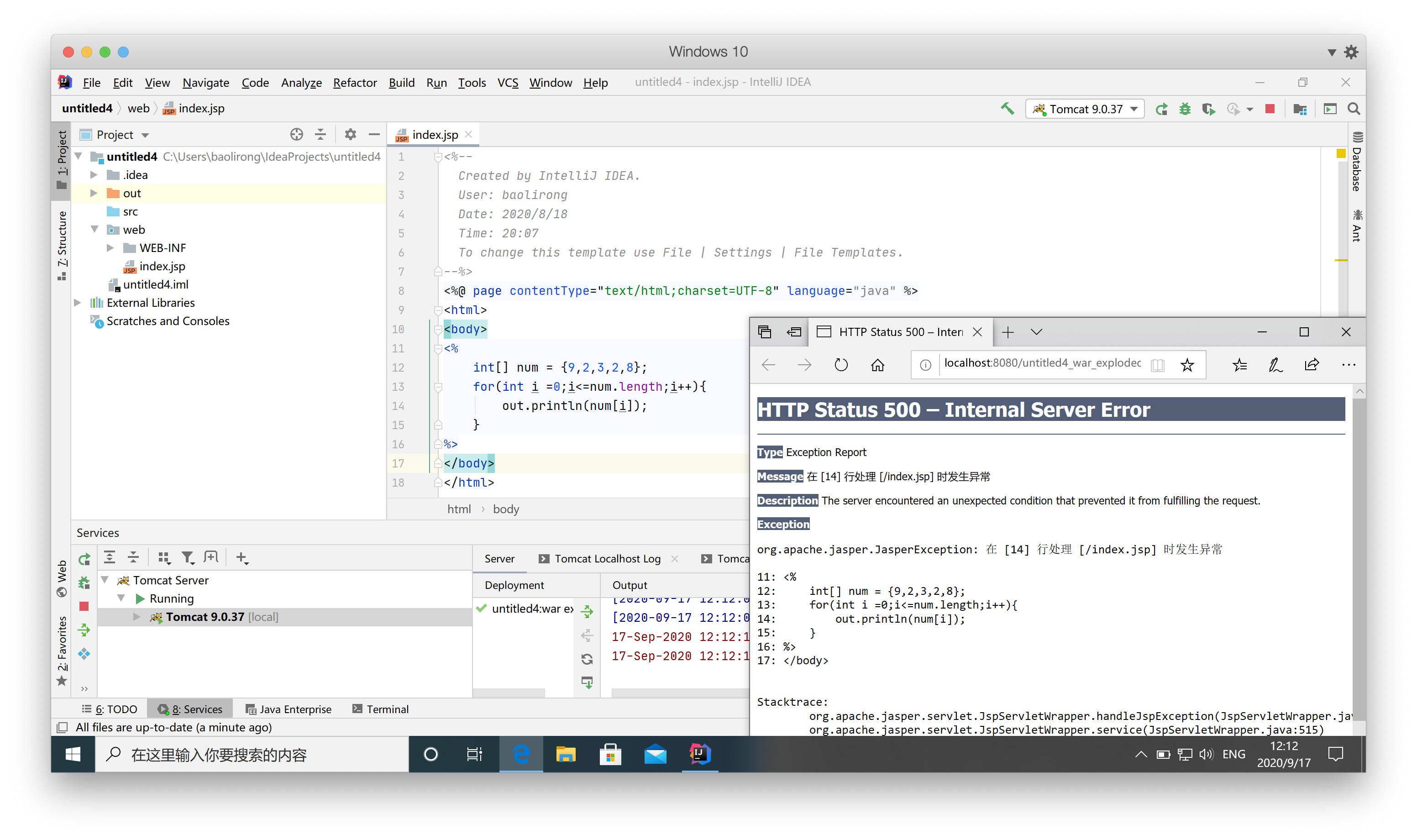This screenshot has width=1417, height=840.
Task: Click the Edge browser refresh icon
Action: (x=841, y=365)
